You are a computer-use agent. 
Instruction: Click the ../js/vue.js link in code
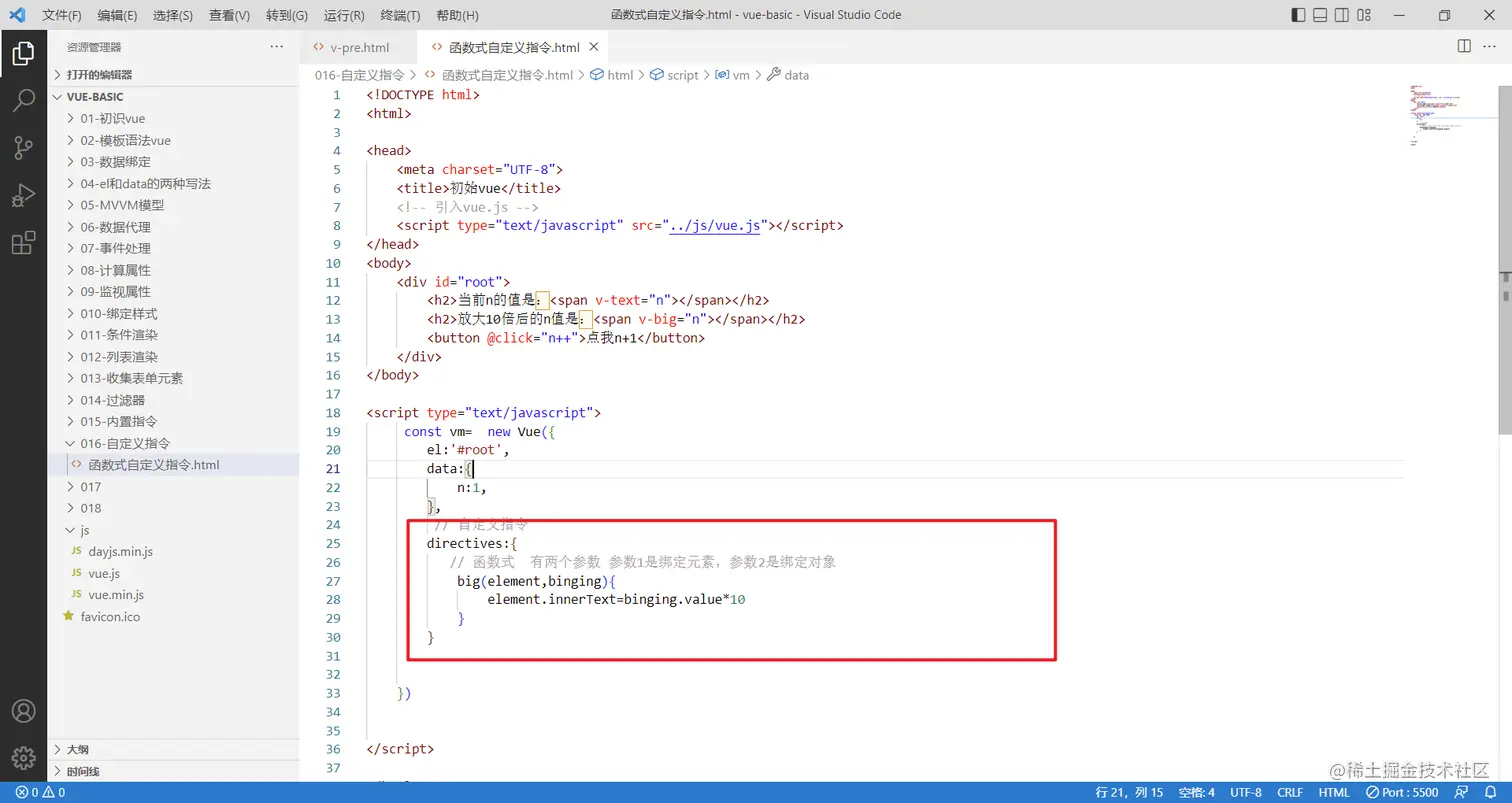coord(716,226)
